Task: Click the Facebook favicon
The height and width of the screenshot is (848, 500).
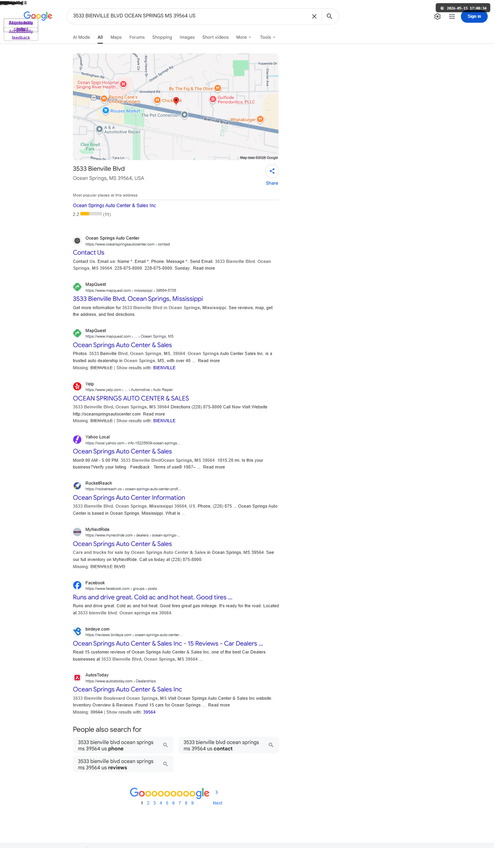Action: coord(77,585)
